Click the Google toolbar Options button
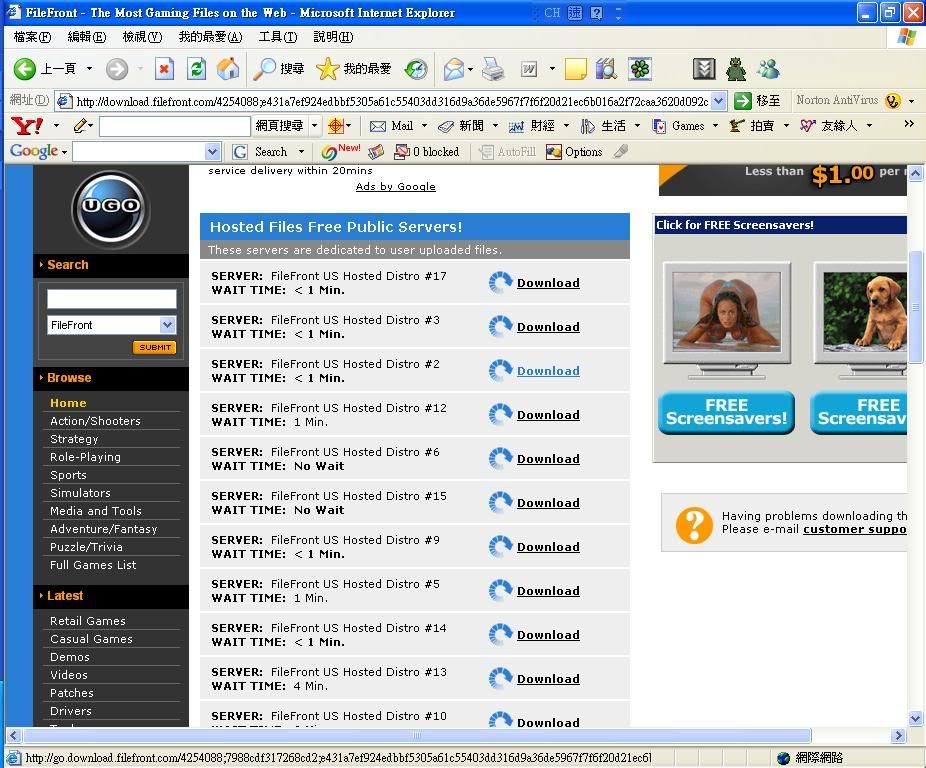 point(574,152)
